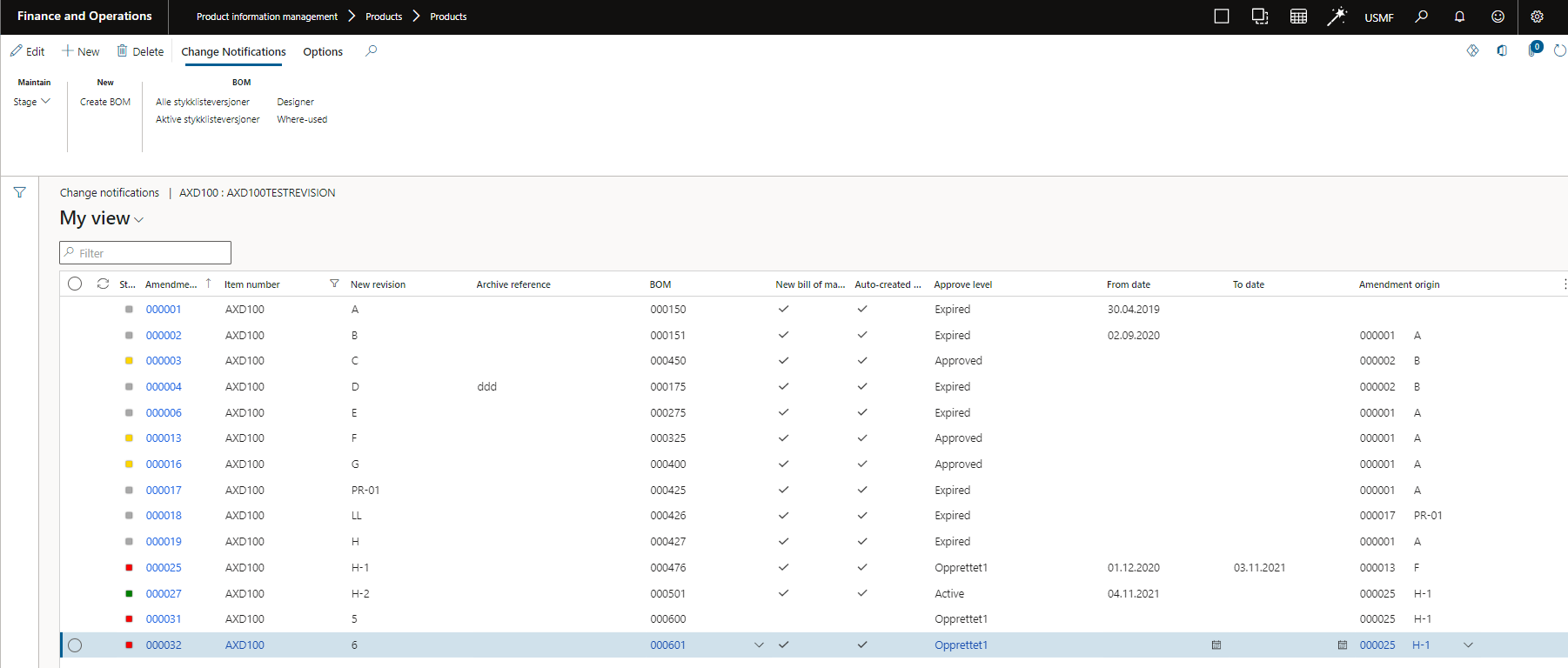Click Alle stykklisteversjoner
Screen dimensions: 1568x668
pyautogui.click(x=203, y=102)
